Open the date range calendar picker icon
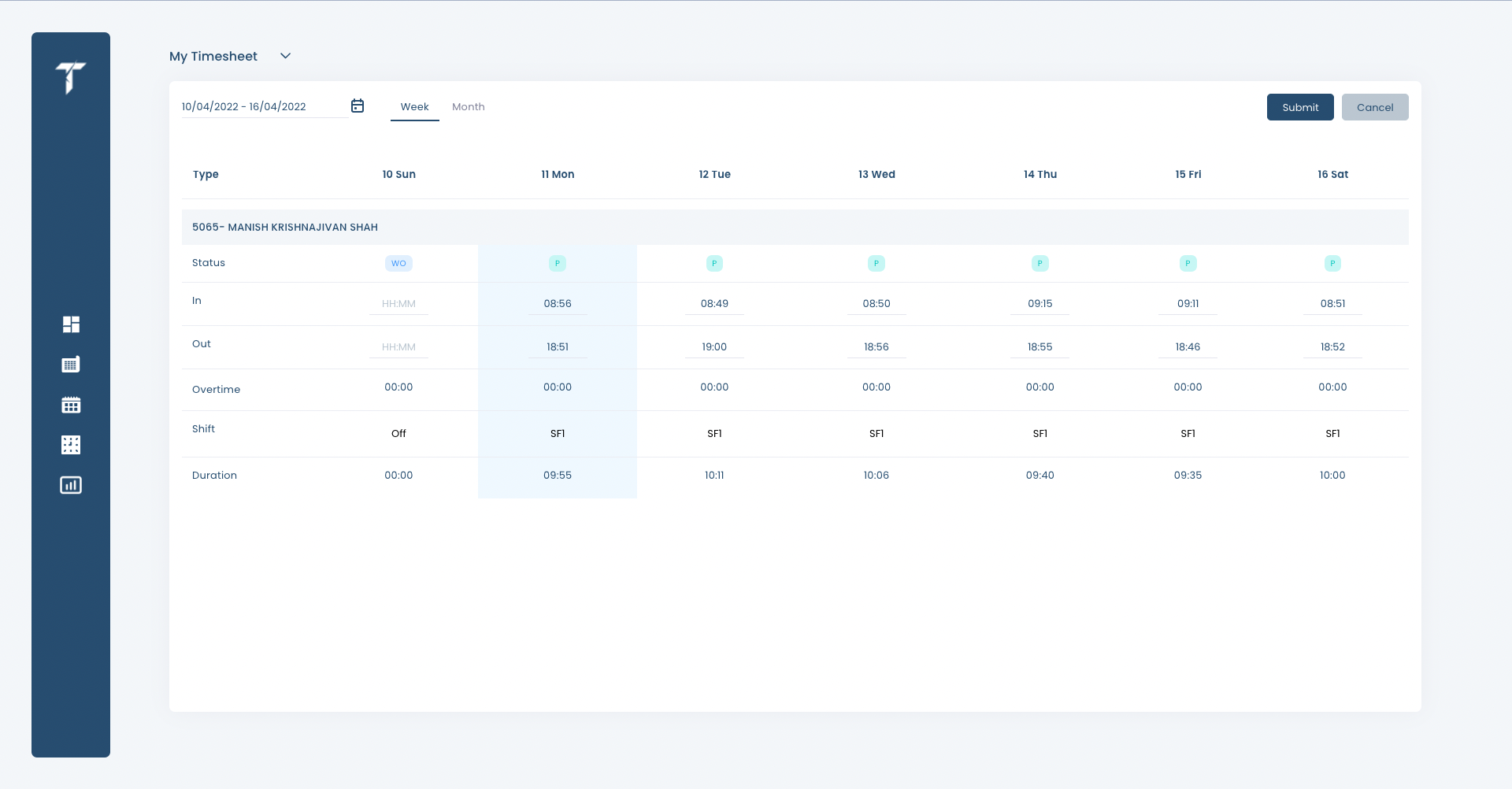The height and width of the screenshot is (789, 1512). point(358,106)
